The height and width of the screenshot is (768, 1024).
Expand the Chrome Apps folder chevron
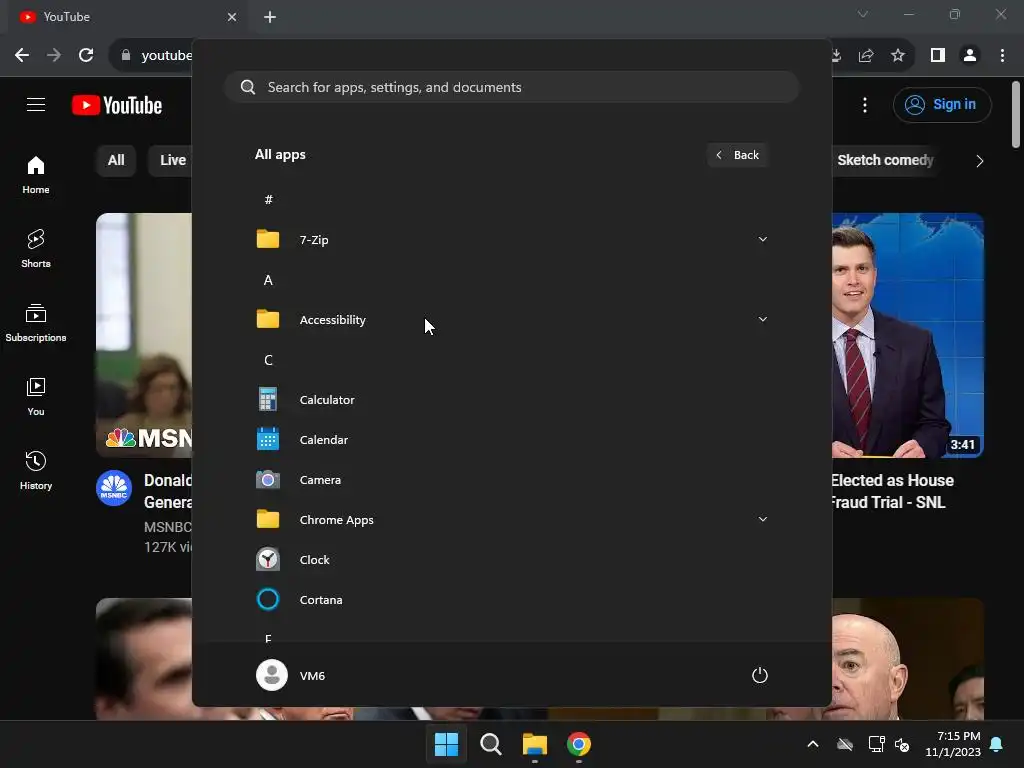pyautogui.click(x=762, y=519)
